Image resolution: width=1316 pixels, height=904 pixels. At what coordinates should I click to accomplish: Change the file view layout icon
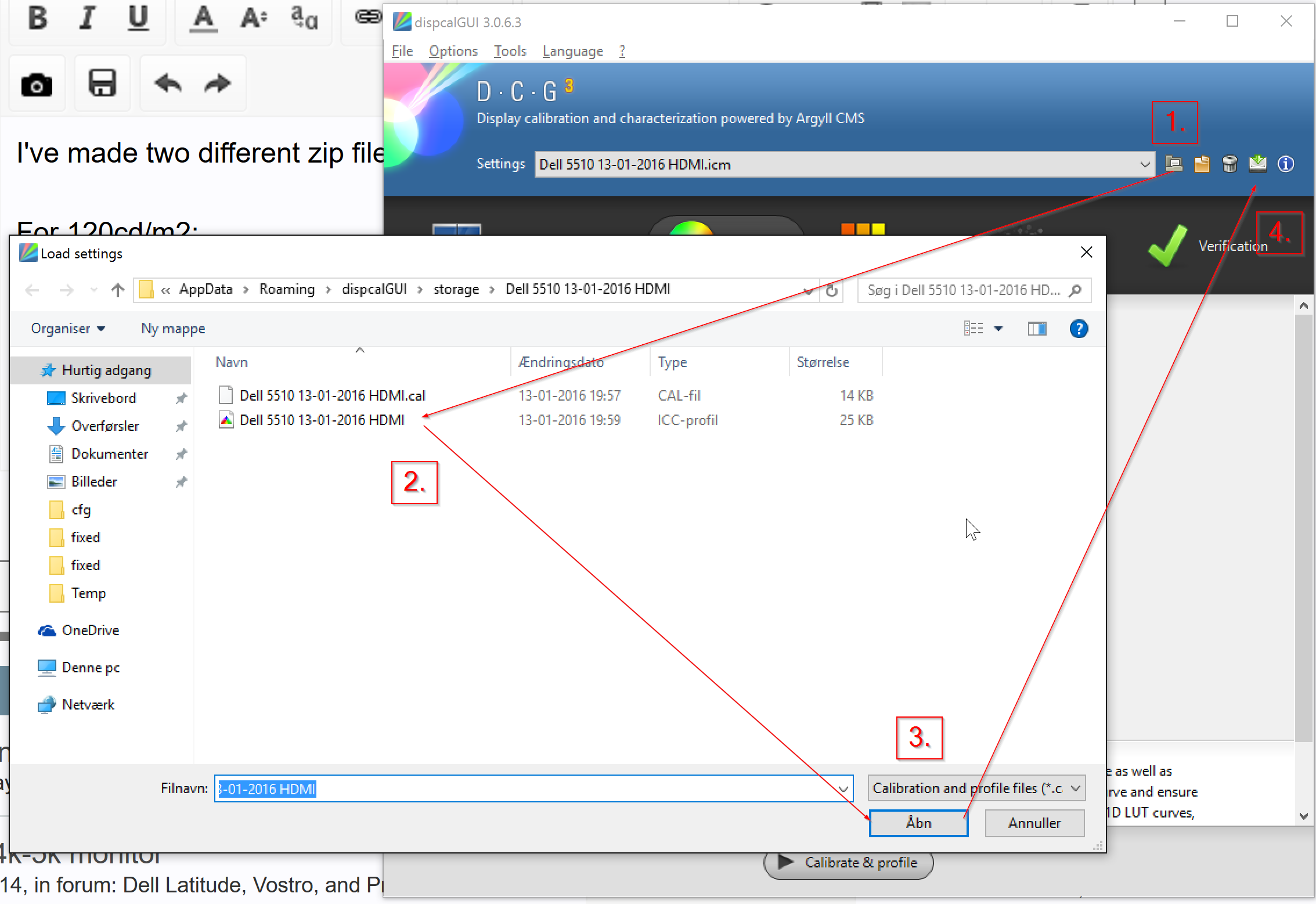click(974, 329)
